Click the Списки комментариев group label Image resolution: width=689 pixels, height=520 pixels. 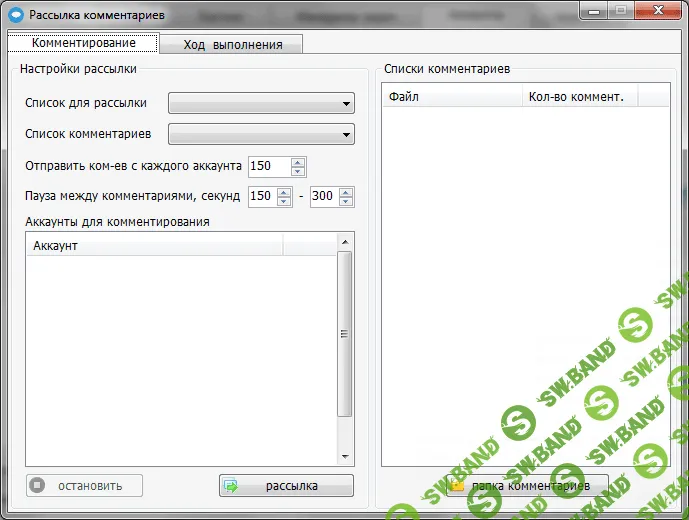click(447, 69)
